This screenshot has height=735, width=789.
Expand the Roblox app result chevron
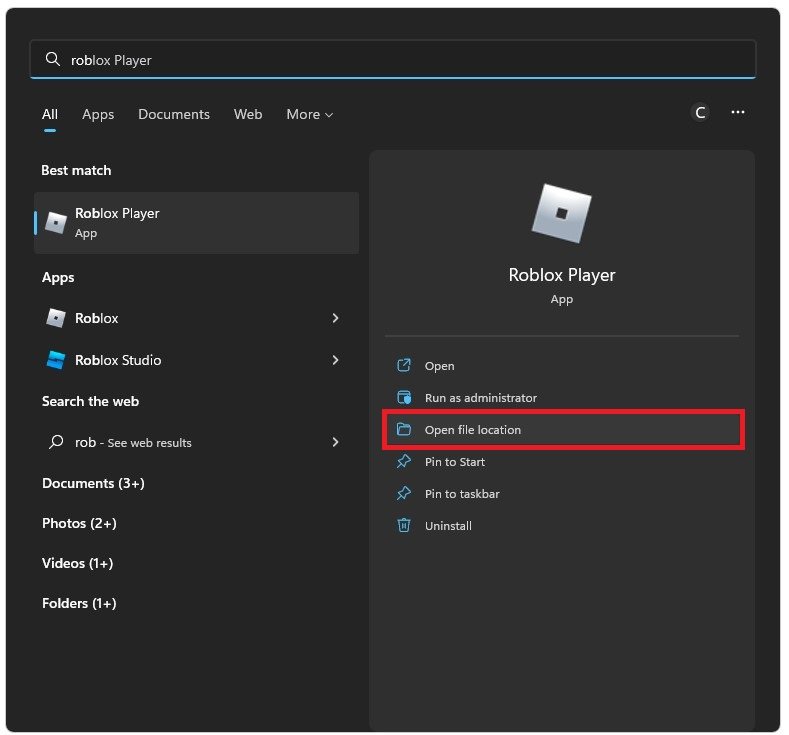pos(335,318)
